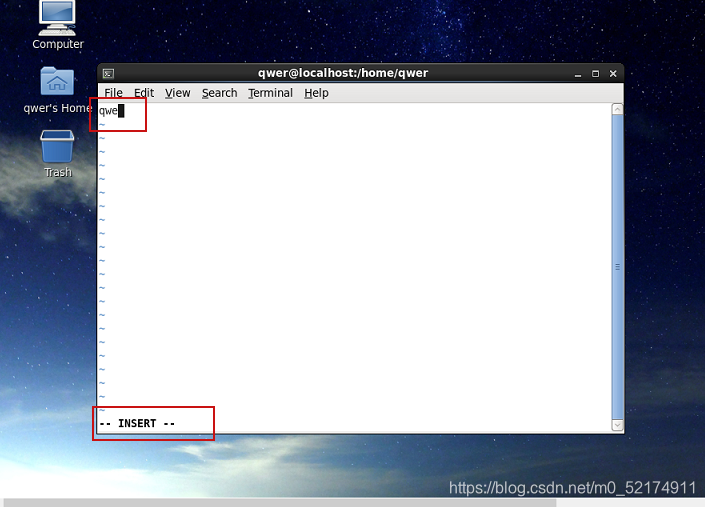Open the File menu

pos(113,93)
